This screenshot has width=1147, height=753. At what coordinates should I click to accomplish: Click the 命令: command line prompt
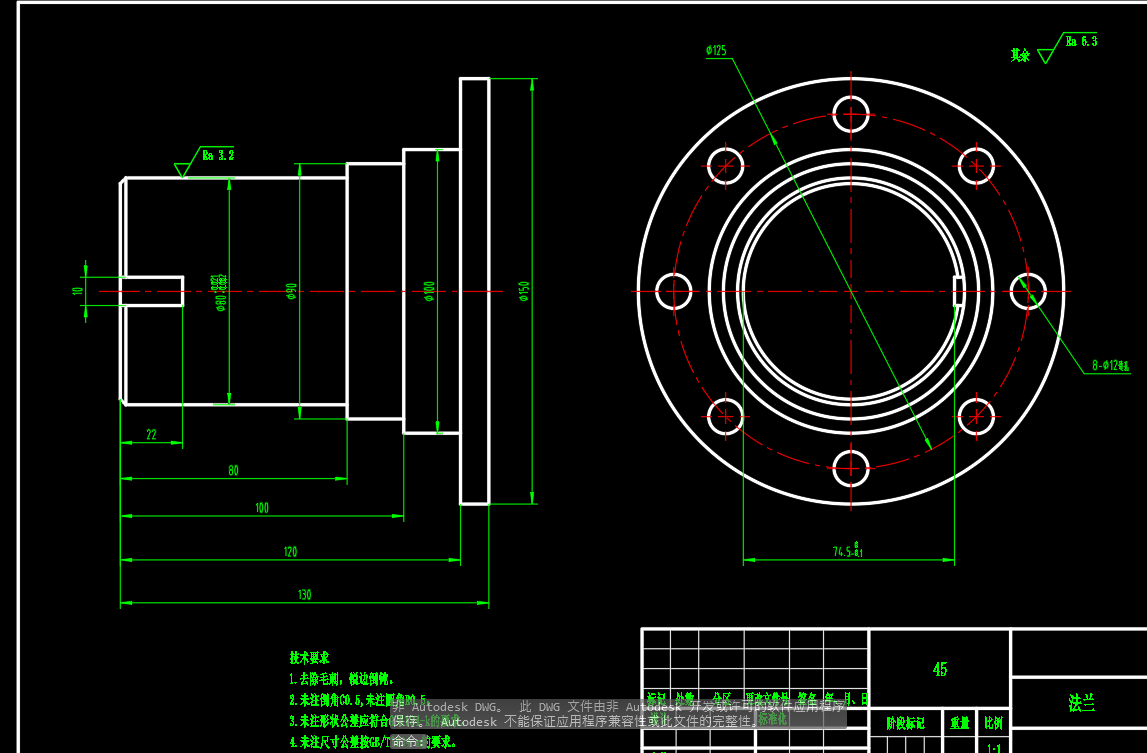tap(408, 741)
